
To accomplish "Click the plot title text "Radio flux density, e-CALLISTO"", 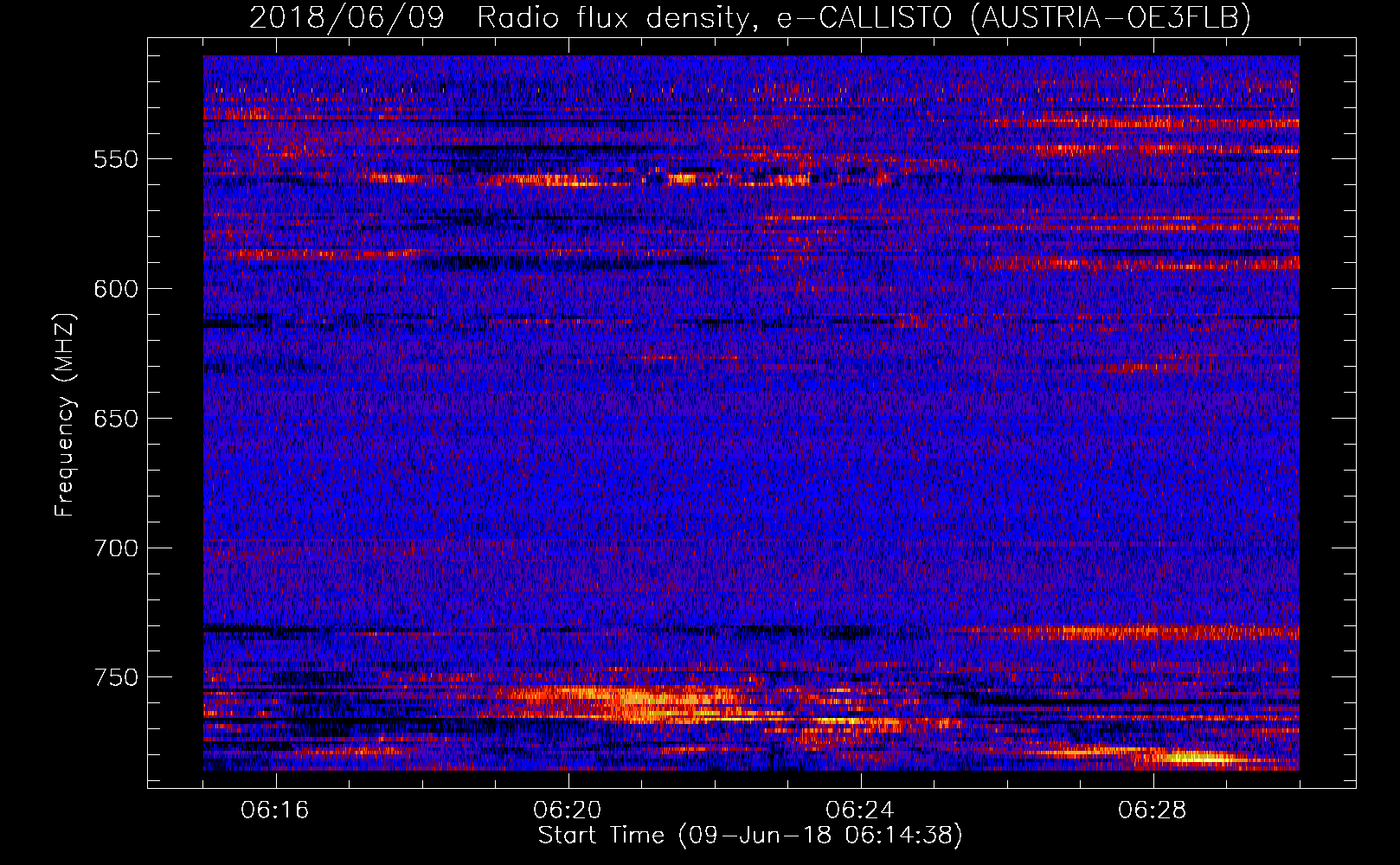I will [x=714, y=17].
